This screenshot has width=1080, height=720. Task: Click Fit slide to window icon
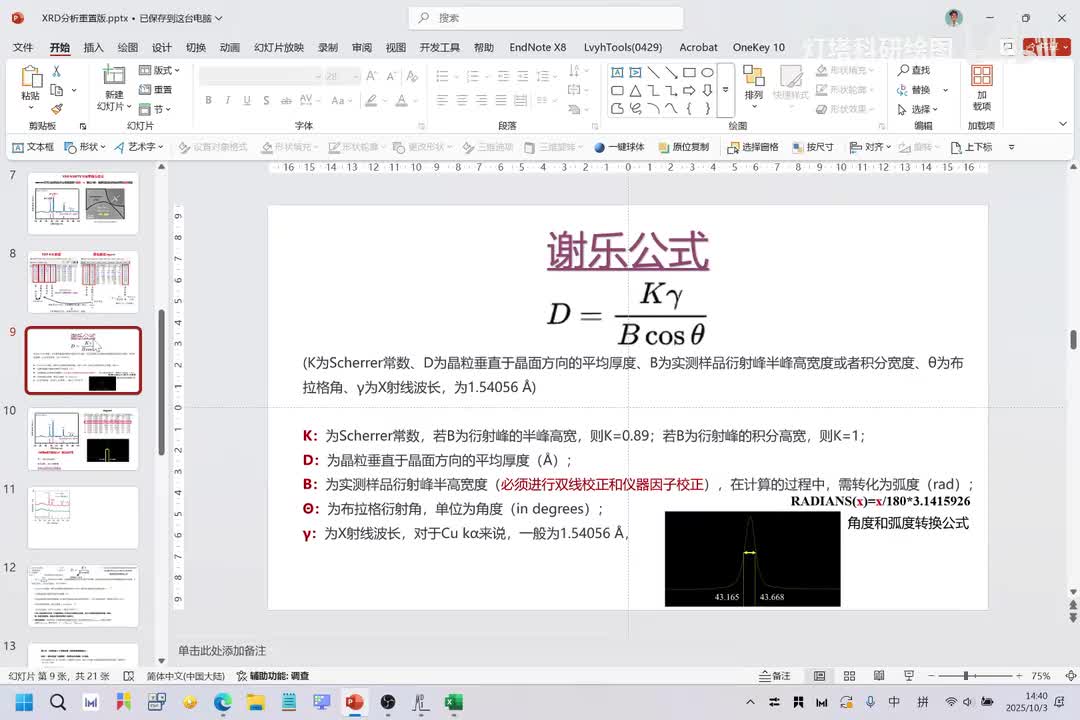[1070, 676]
